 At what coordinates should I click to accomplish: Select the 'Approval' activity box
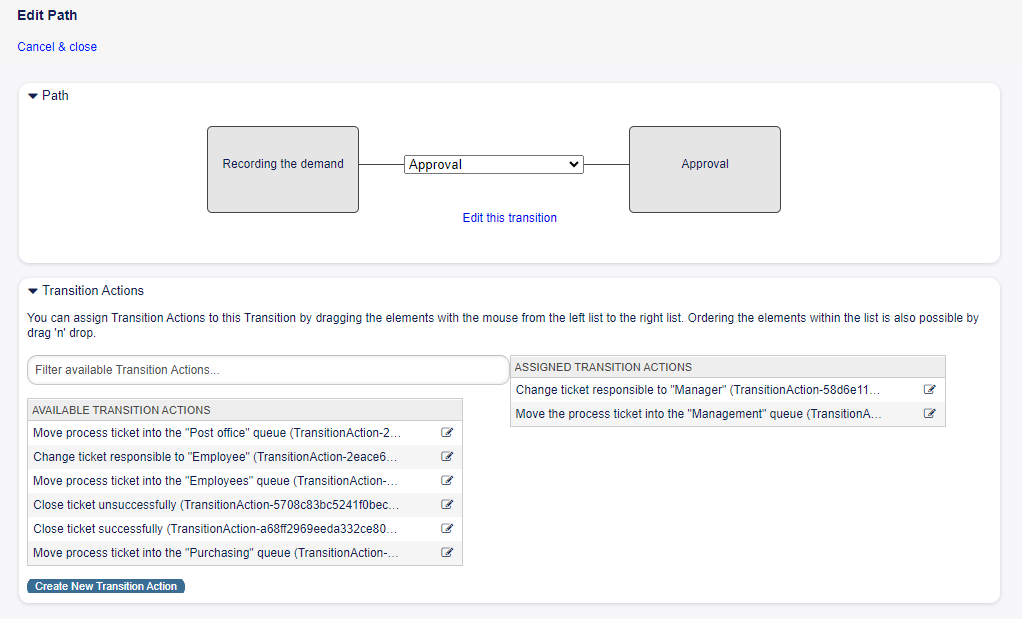click(x=704, y=168)
